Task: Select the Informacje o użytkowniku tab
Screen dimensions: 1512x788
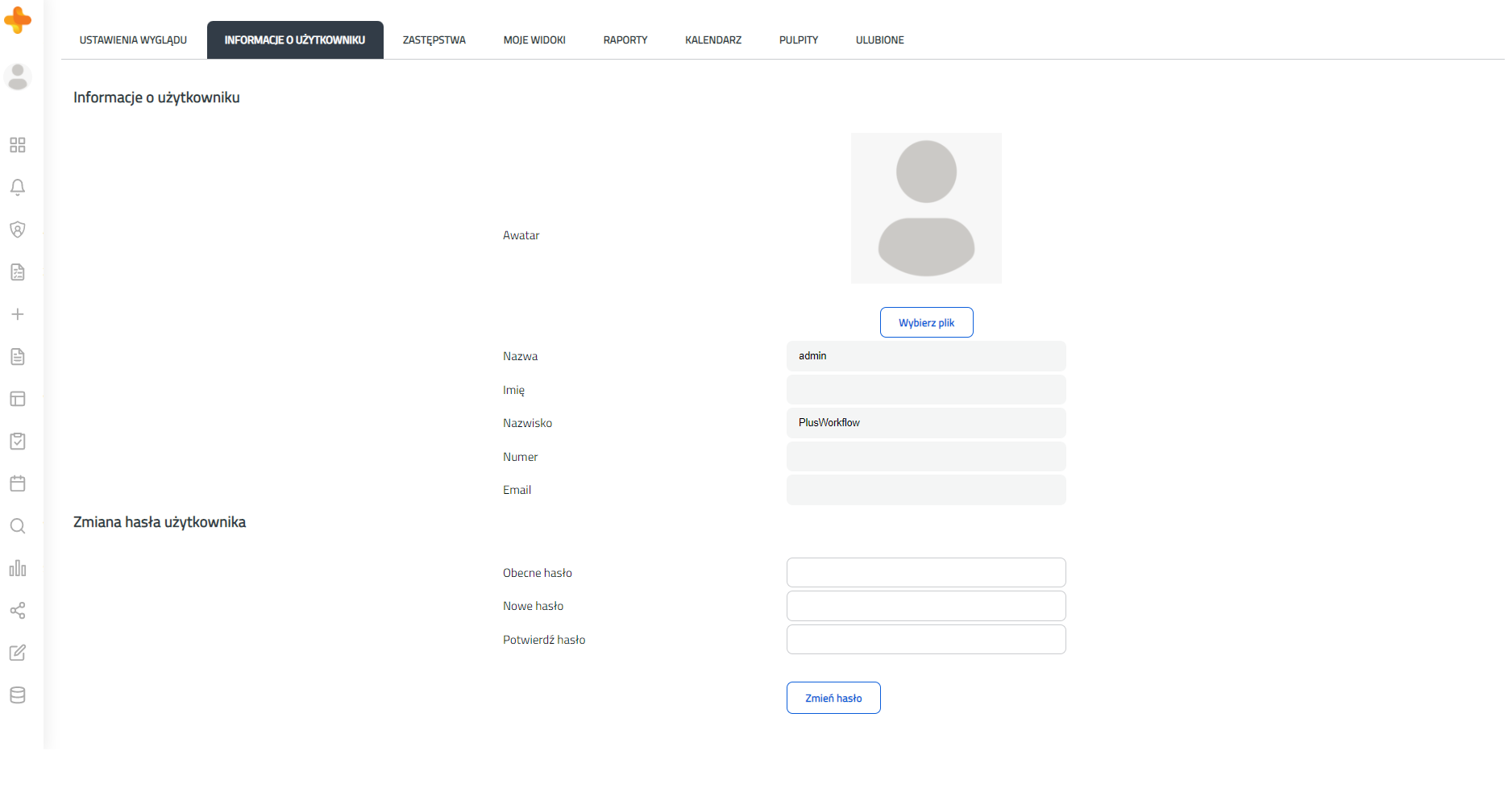Action: click(295, 40)
